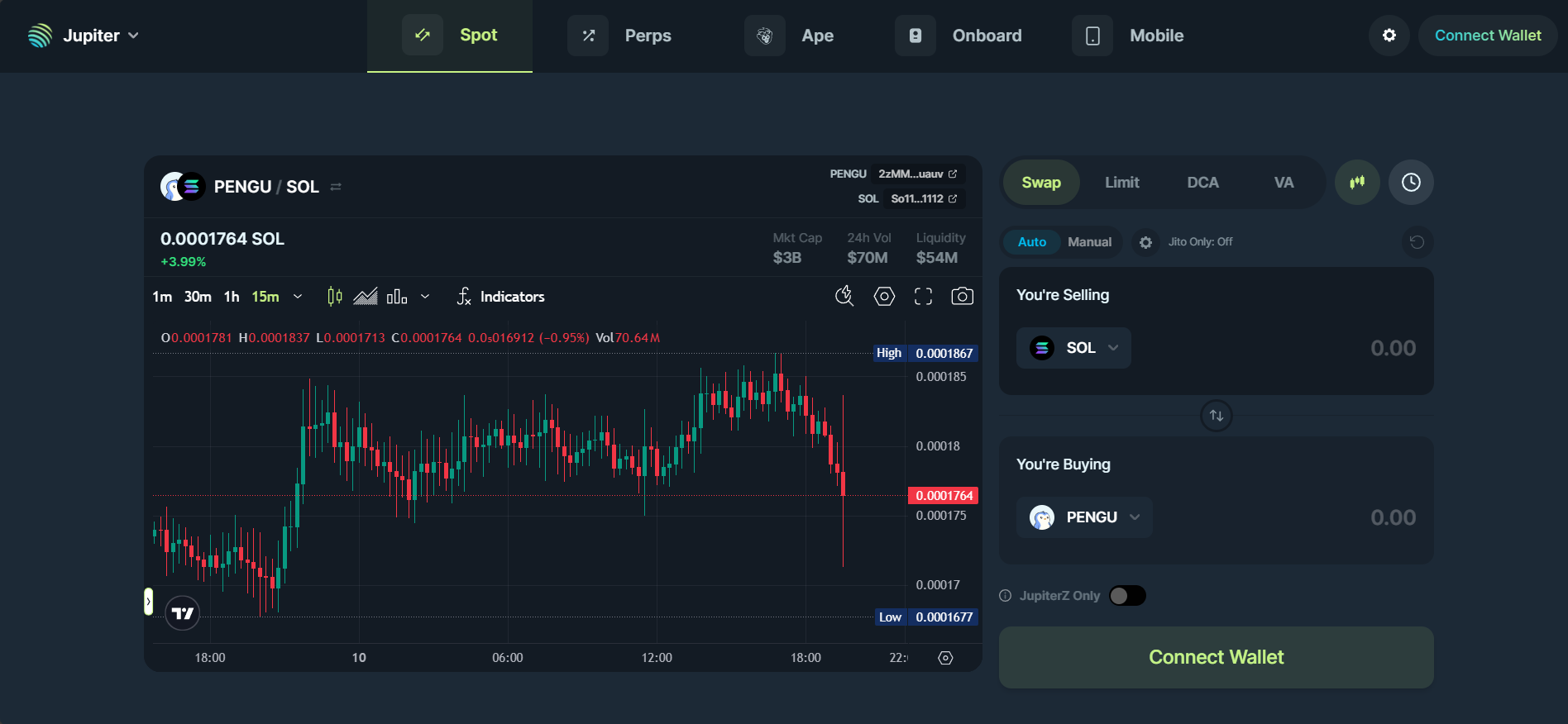Expand the chart left side panel arrow
Image resolution: width=1568 pixels, height=724 pixels.
(149, 601)
